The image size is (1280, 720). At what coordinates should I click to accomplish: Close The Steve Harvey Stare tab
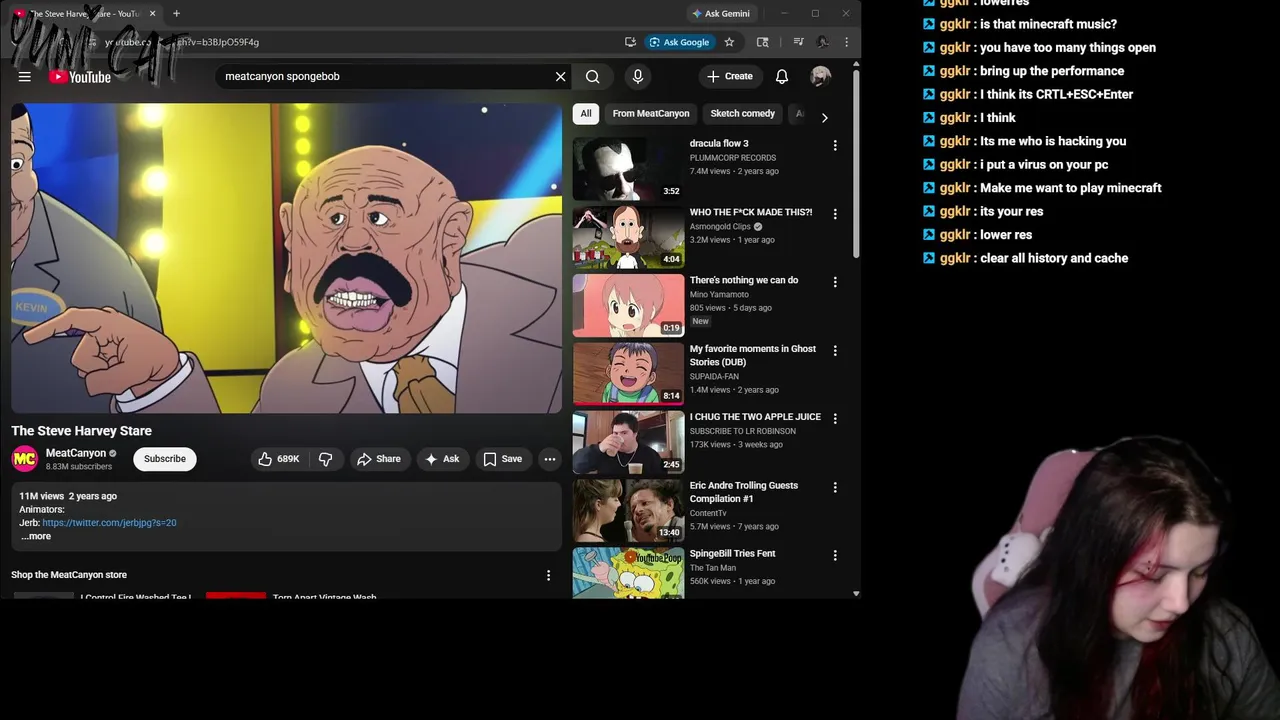point(152,13)
